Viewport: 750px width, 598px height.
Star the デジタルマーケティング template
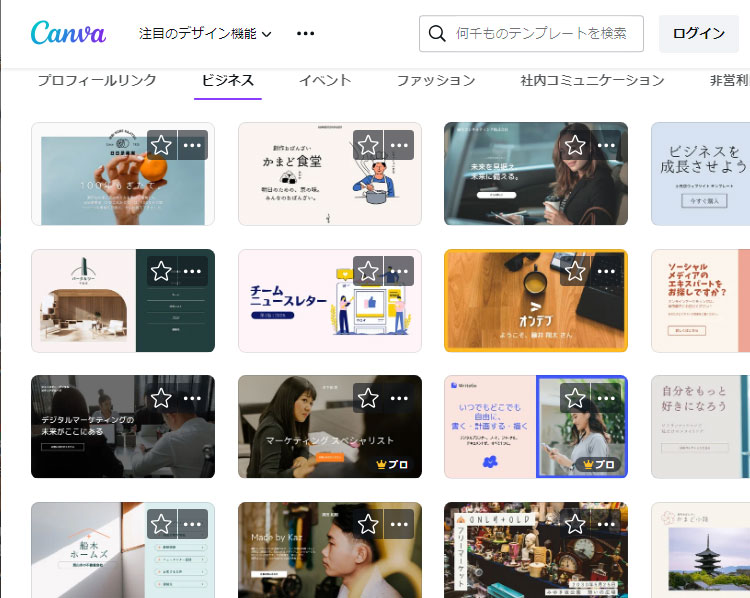(x=162, y=398)
